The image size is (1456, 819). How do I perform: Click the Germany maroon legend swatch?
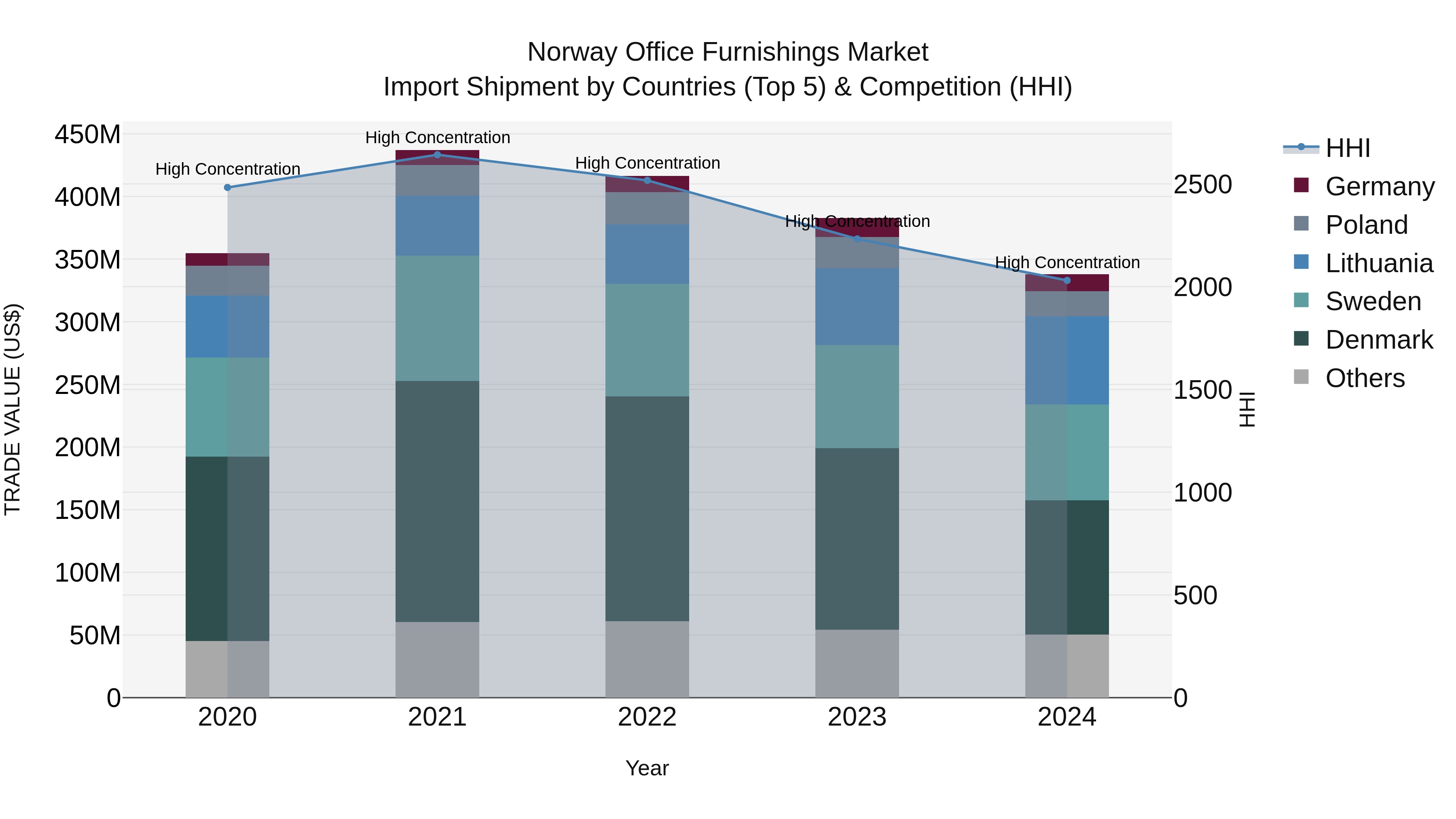coord(1301,185)
